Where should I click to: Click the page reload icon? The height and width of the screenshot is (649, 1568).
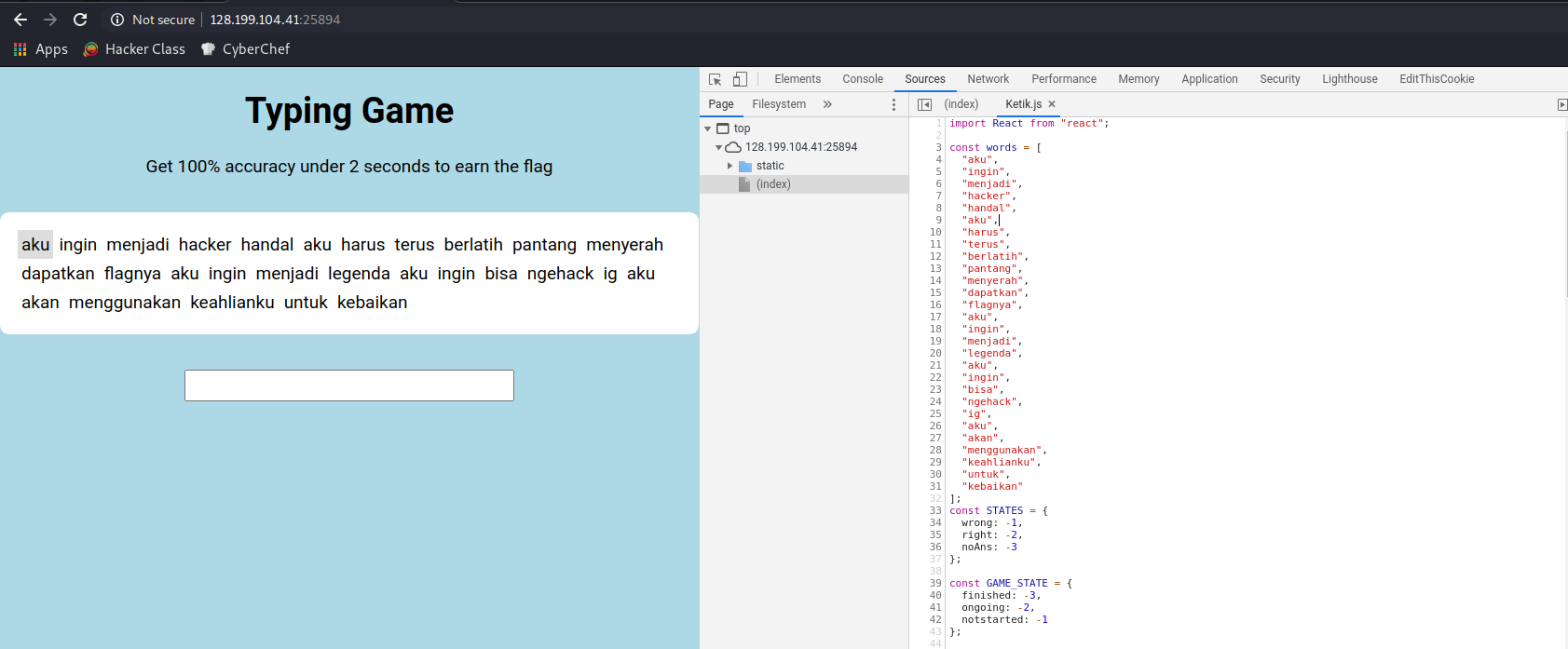pyautogui.click(x=80, y=20)
